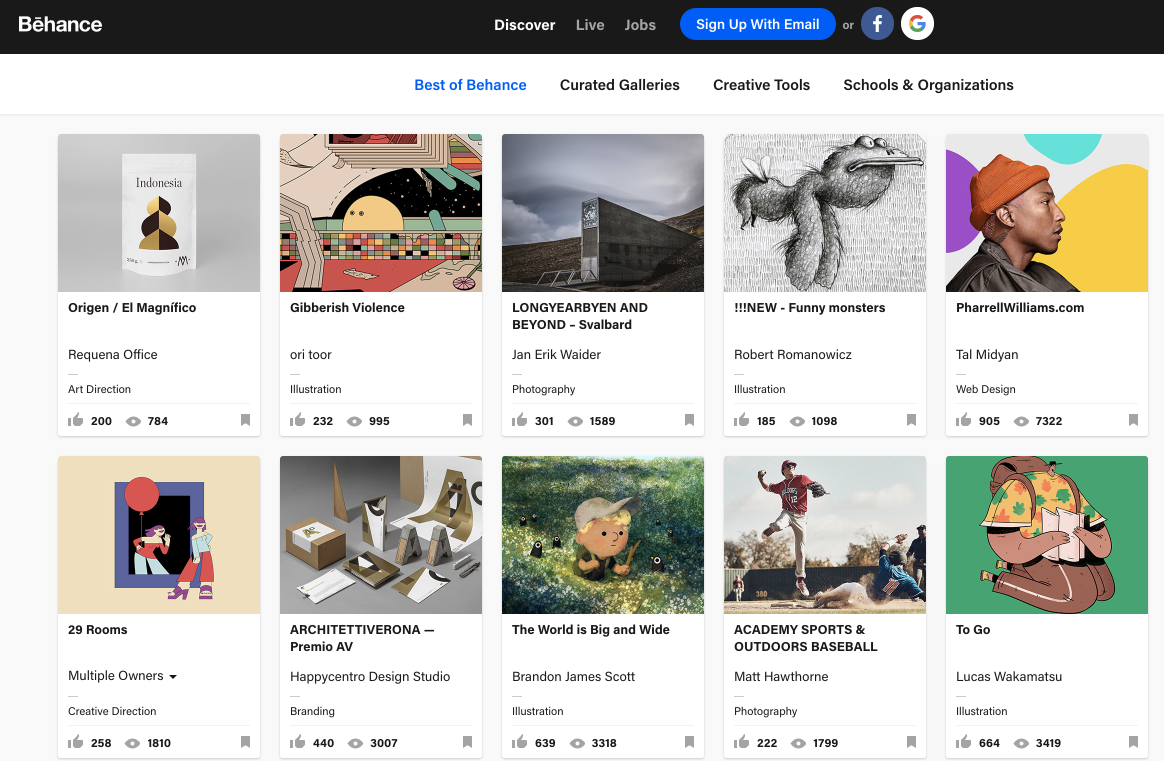Image resolution: width=1164 pixels, height=761 pixels.
Task: Open Jan Erik Waider profile link
Action: 557,354
